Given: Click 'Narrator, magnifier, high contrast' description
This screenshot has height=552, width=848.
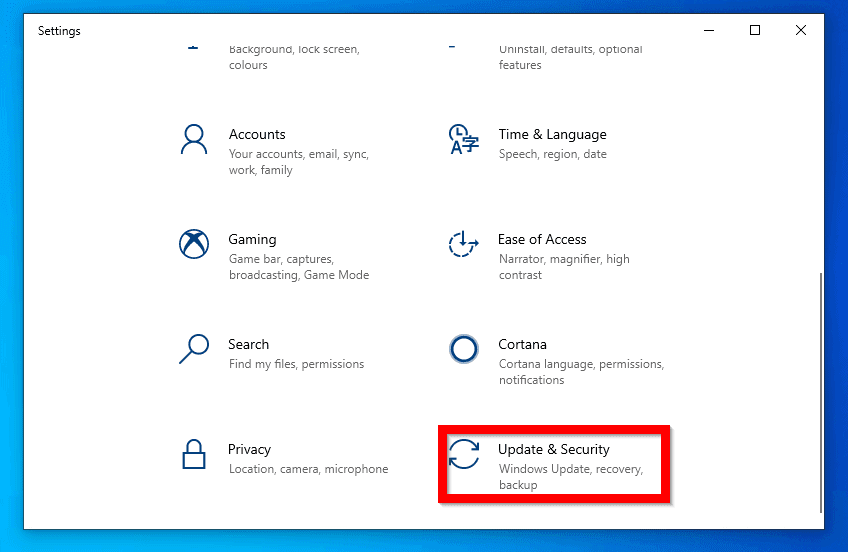Looking at the screenshot, I should point(564,267).
